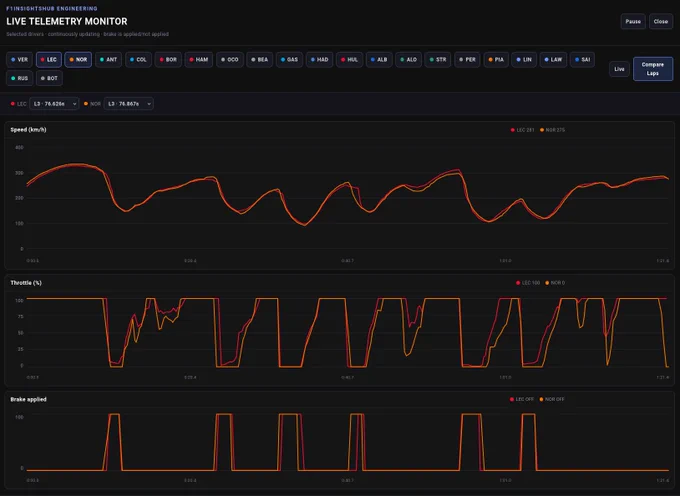This screenshot has height=496, width=680.
Task: Select the ALO driver chip
Action: coord(409,60)
